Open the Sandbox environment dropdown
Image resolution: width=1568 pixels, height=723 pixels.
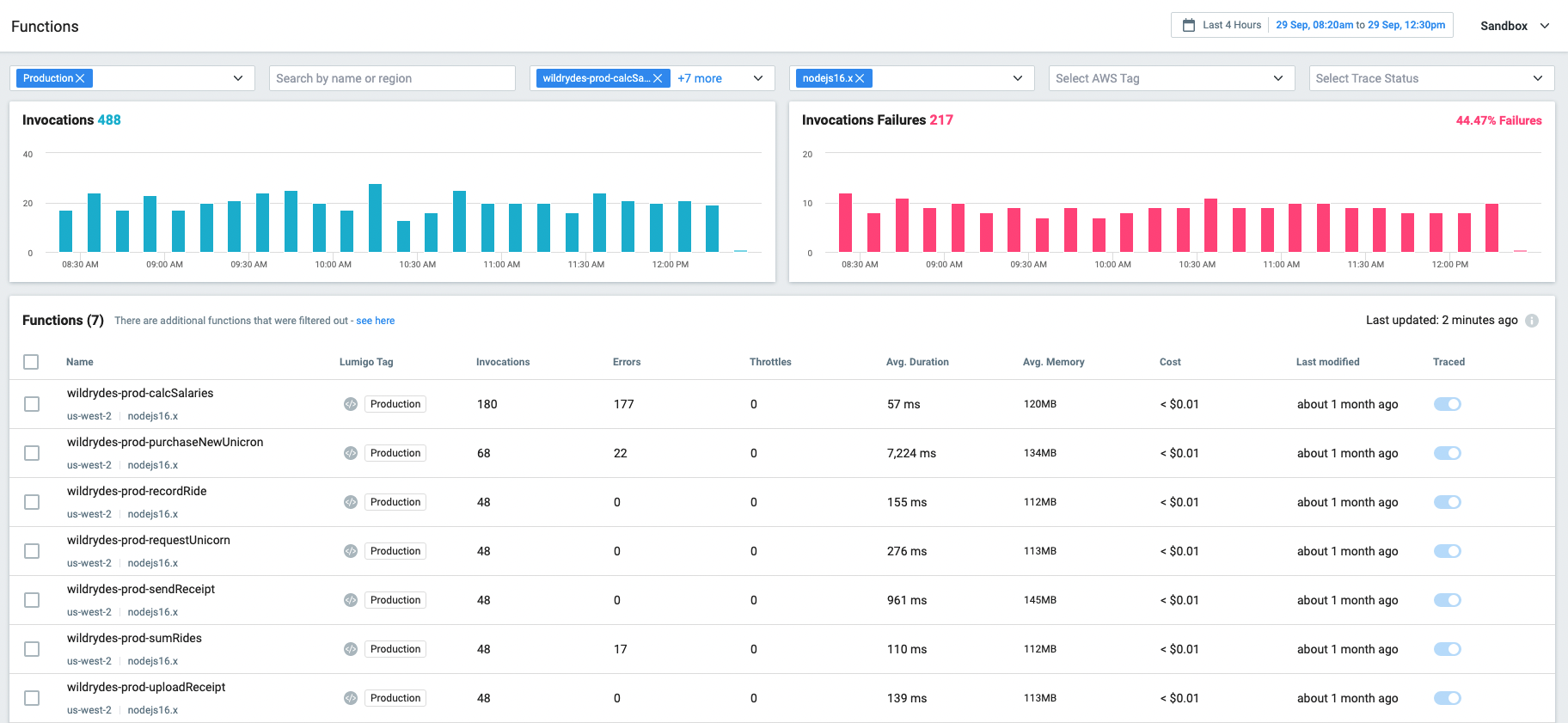click(x=1515, y=26)
